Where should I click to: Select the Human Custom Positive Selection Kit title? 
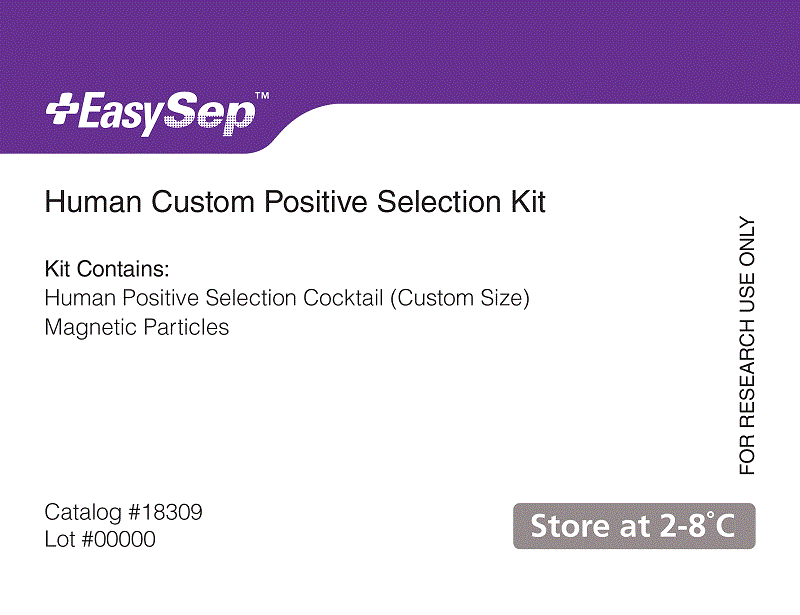295,202
